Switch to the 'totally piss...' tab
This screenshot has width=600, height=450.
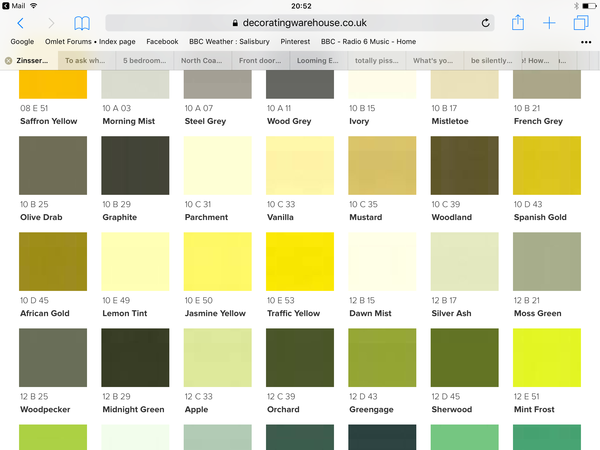coord(377,60)
